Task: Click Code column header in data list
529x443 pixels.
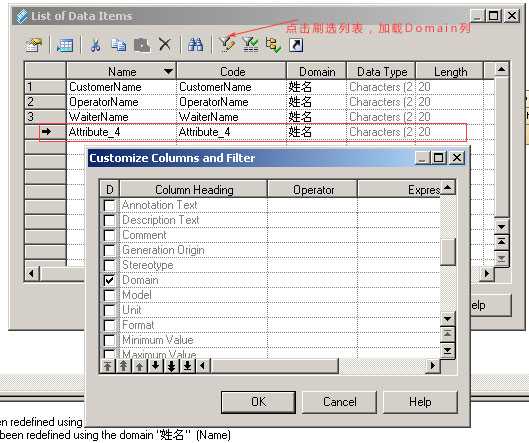Action: pos(232,71)
